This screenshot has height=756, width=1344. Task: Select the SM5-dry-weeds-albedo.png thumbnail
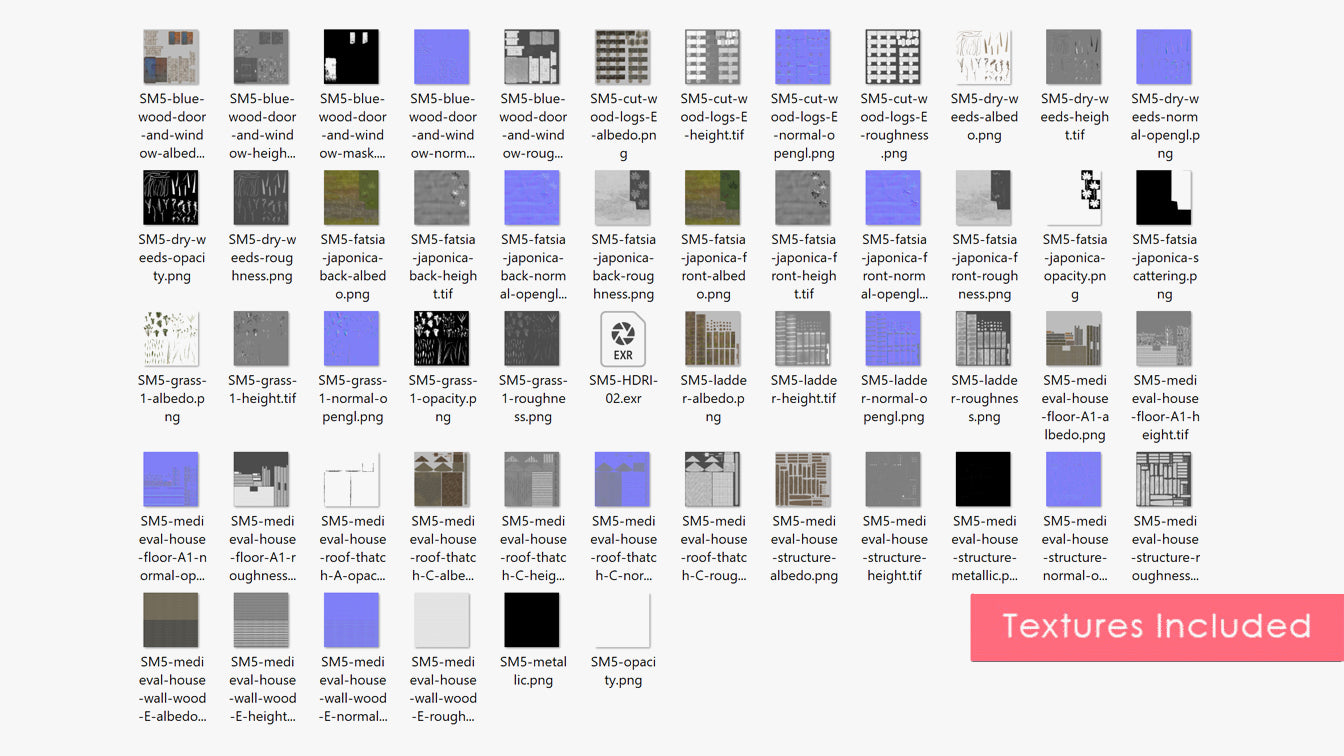point(984,57)
